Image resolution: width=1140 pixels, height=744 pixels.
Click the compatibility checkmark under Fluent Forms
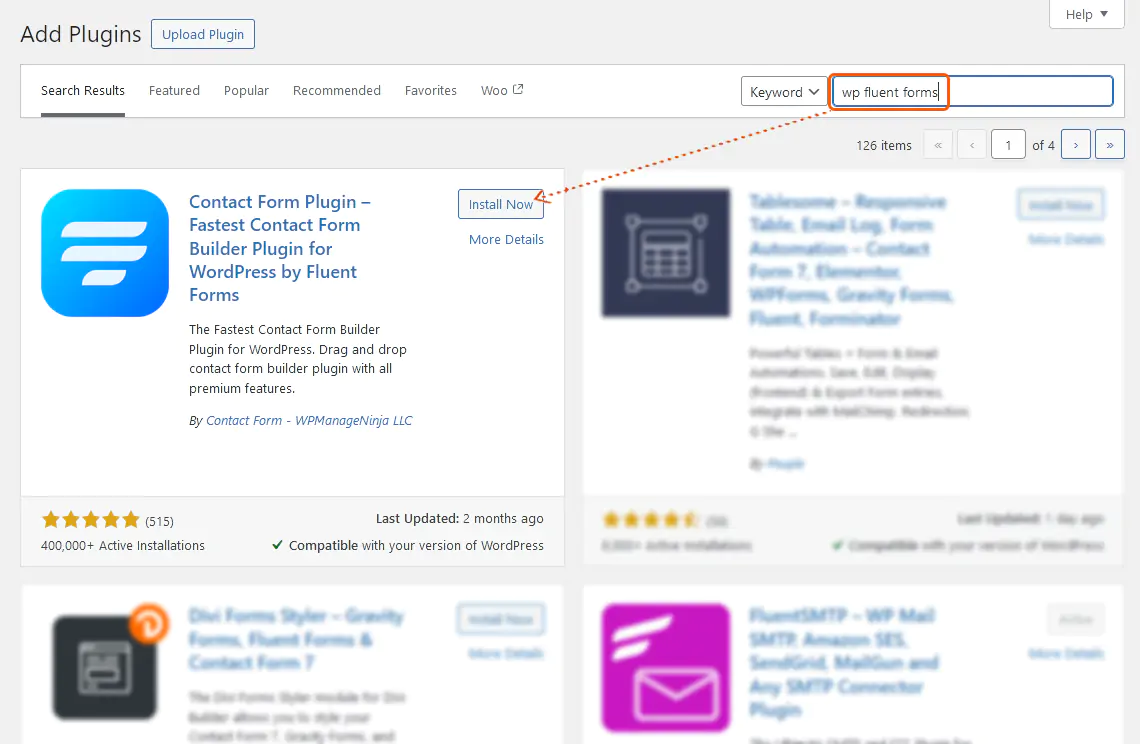point(278,546)
